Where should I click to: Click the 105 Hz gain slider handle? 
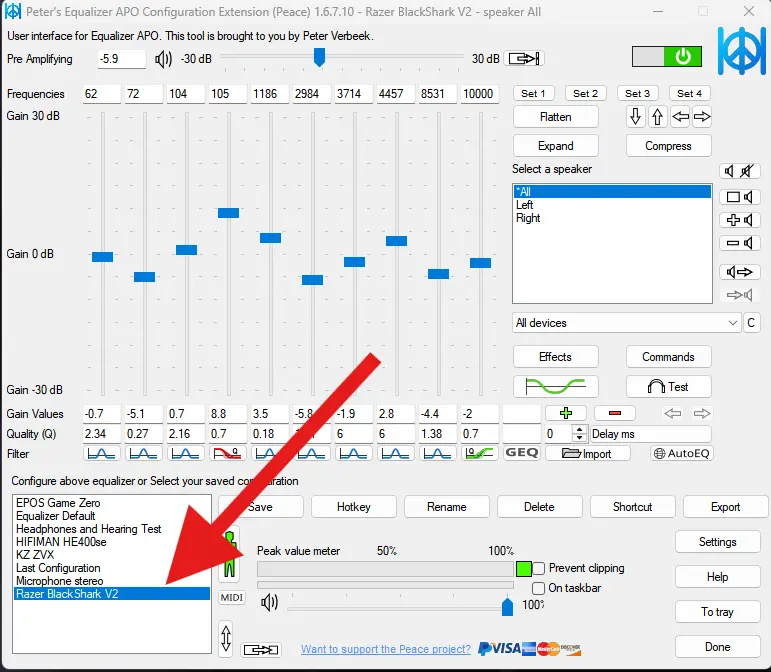point(228,213)
